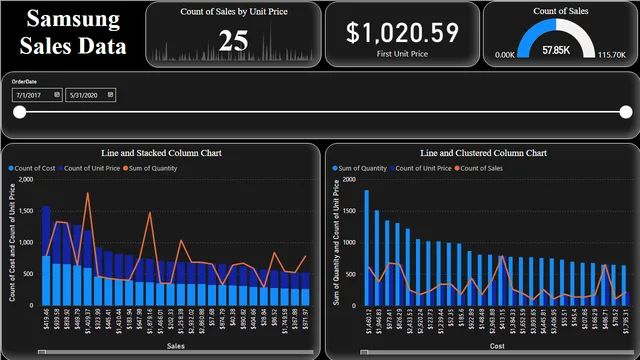This screenshot has height=360, width=640.
Task: Click the $973.41 axis label in Cost chart
Action: pyautogui.click(x=389, y=319)
